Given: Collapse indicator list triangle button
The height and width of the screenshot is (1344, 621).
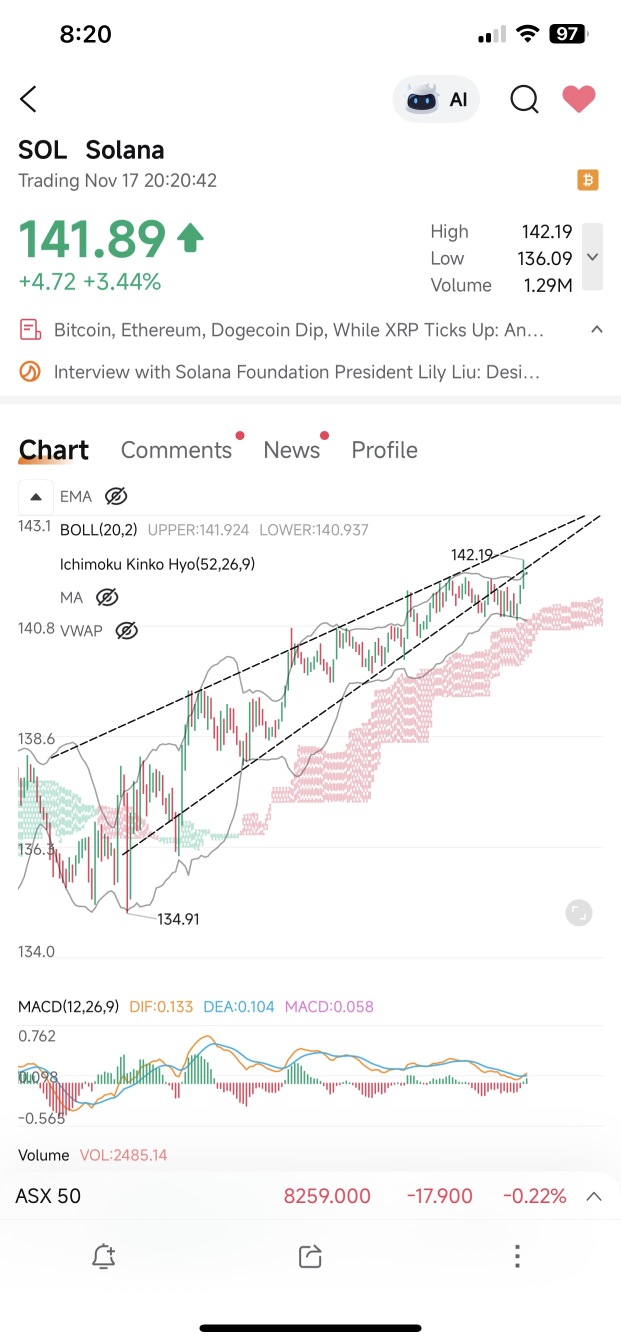Looking at the screenshot, I should point(35,496).
